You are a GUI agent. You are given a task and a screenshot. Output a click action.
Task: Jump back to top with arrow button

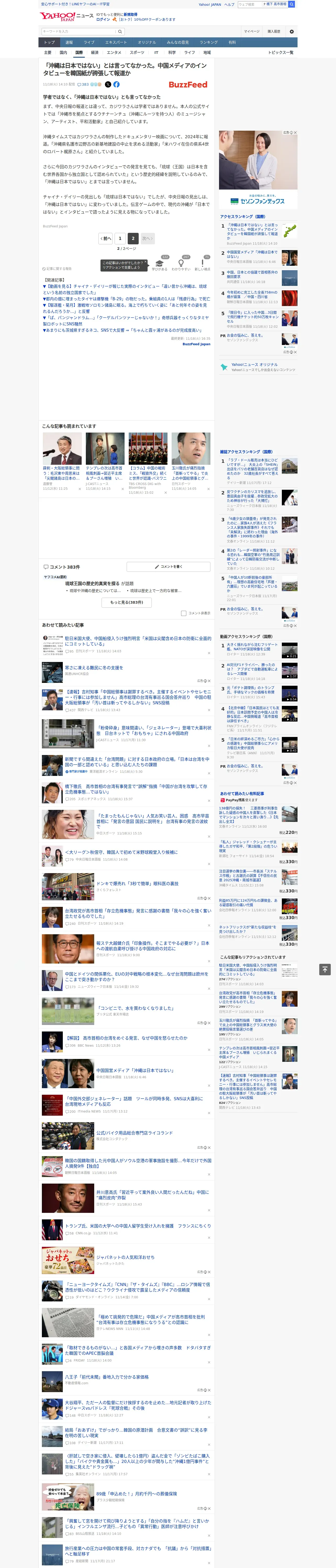324,969
